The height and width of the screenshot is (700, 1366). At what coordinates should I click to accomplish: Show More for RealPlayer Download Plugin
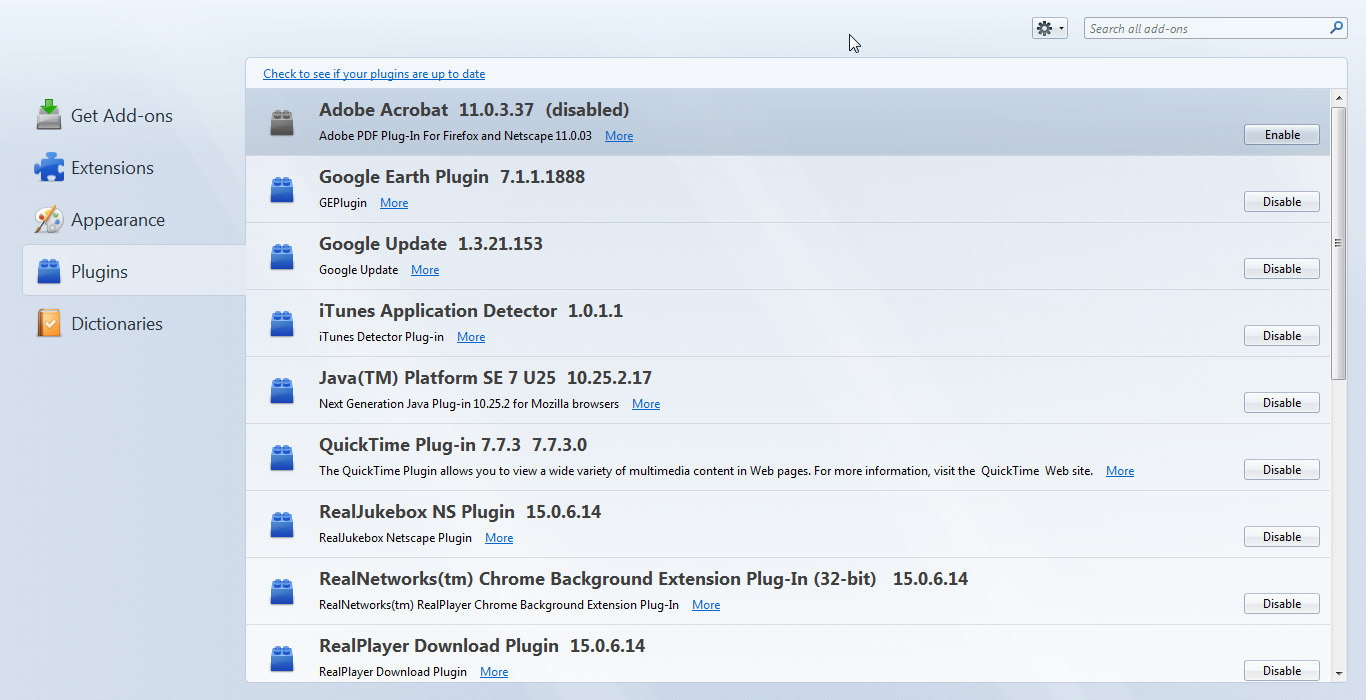click(x=494, y=672)
